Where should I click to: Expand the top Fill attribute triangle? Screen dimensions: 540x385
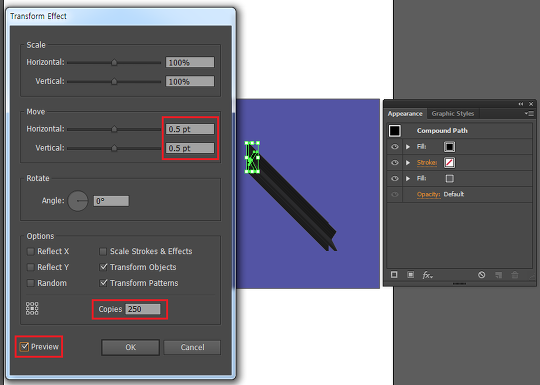[408, 147]
